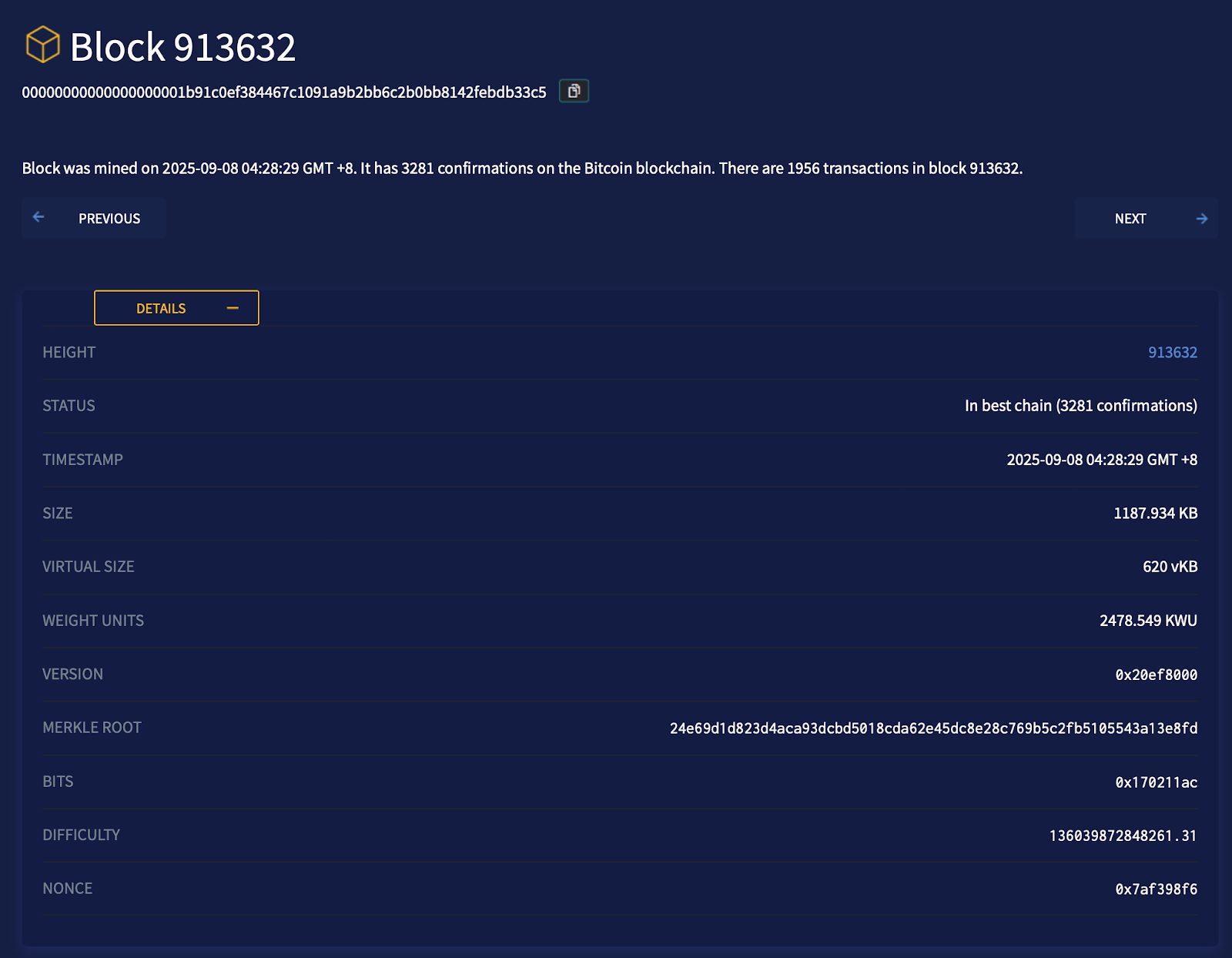Copy the block hash with clipboard icon
This screenshot has width=1232, height=958.
click(574, 91)
